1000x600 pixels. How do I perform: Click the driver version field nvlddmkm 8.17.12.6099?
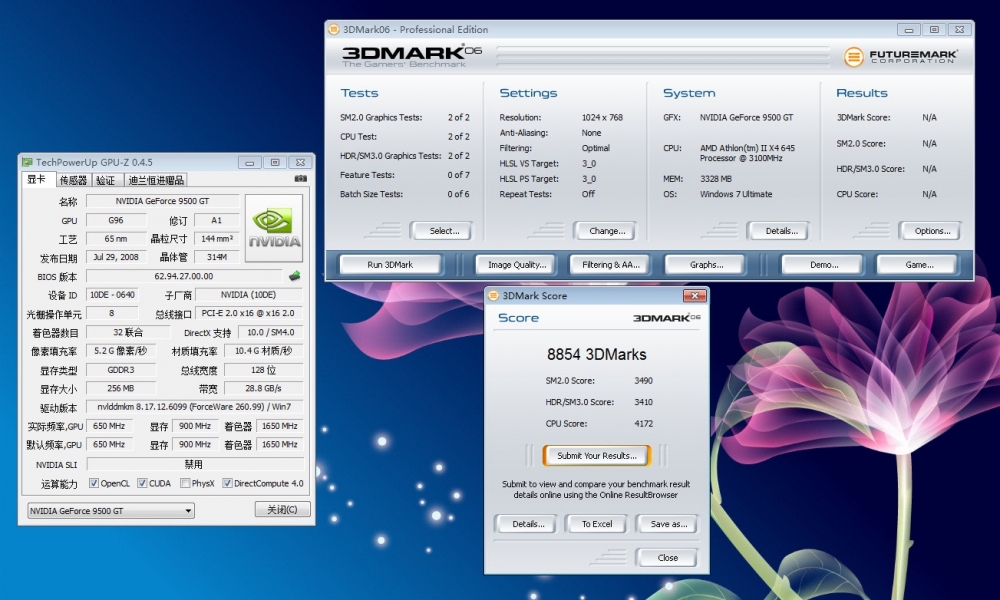[194, 407]
